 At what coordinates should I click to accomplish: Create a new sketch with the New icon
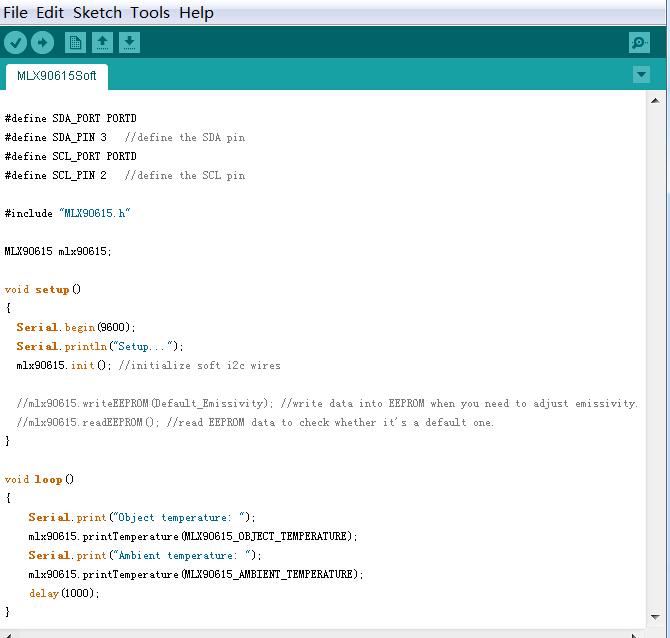click(x=75, y=43)
